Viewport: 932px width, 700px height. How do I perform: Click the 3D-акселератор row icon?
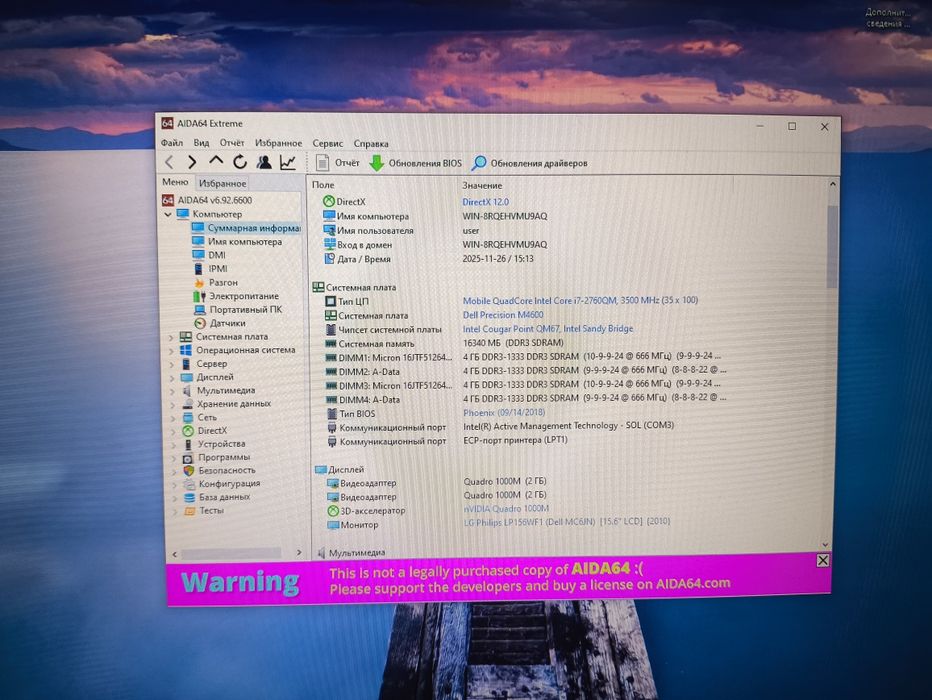pyautogui.click(x=333, y=511)
